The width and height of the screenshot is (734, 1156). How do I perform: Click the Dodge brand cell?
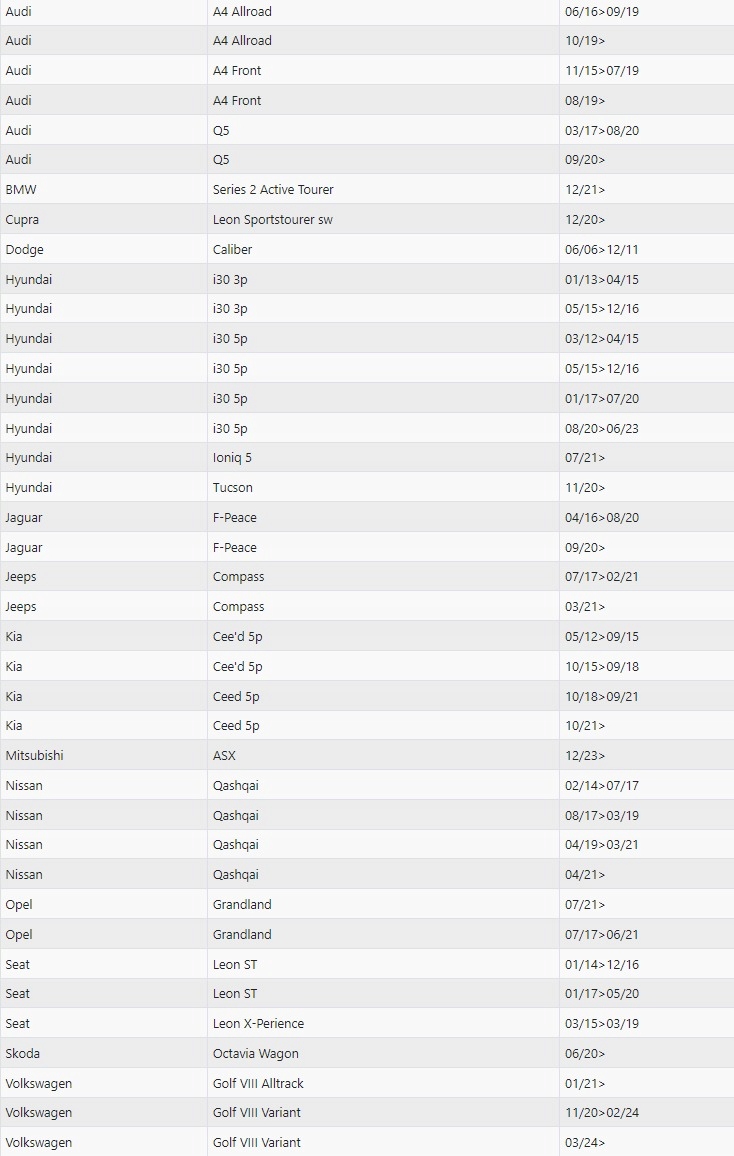pyautogui.click(x=24, y=250)
